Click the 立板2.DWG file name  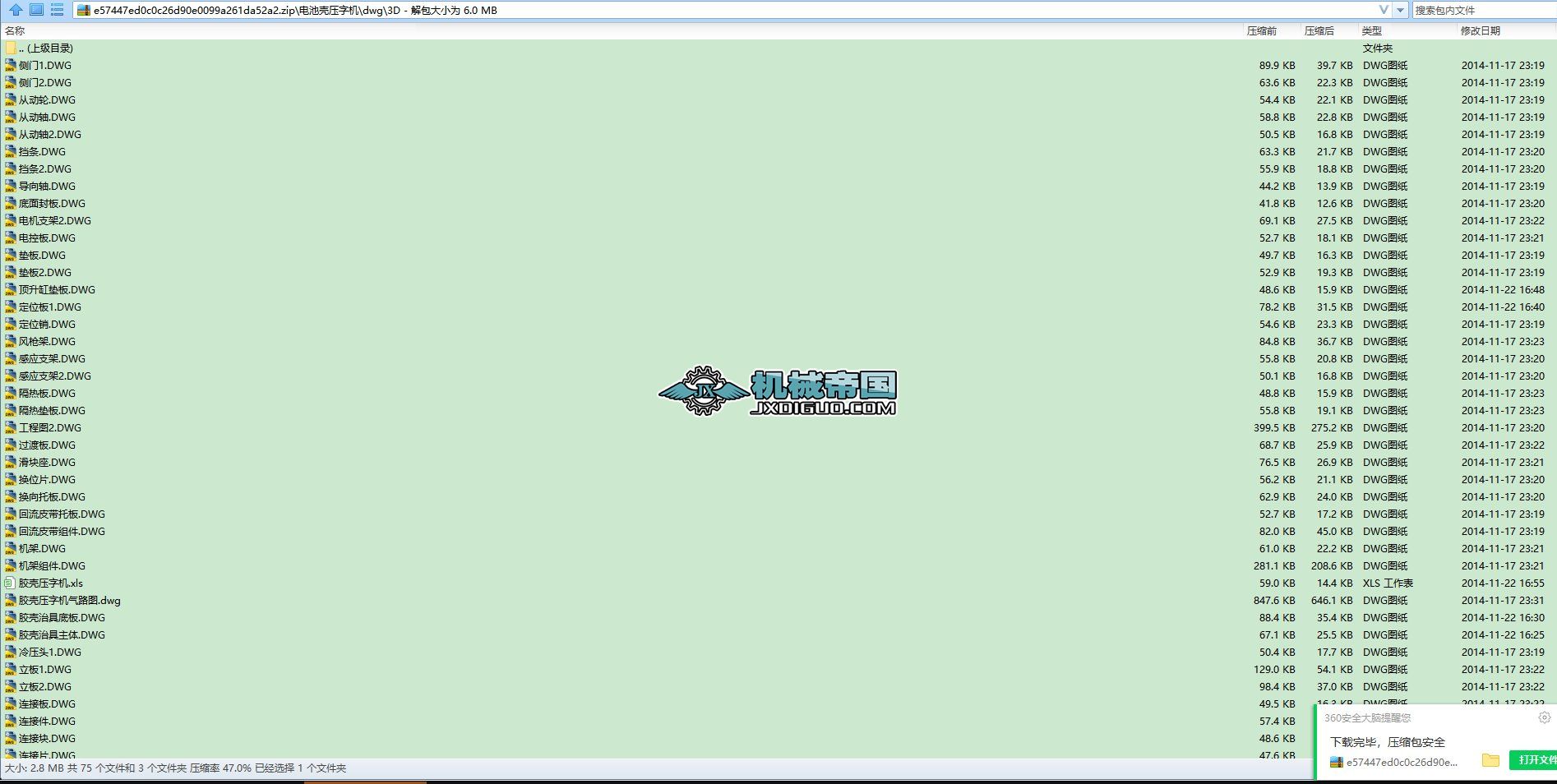[45, 686]
